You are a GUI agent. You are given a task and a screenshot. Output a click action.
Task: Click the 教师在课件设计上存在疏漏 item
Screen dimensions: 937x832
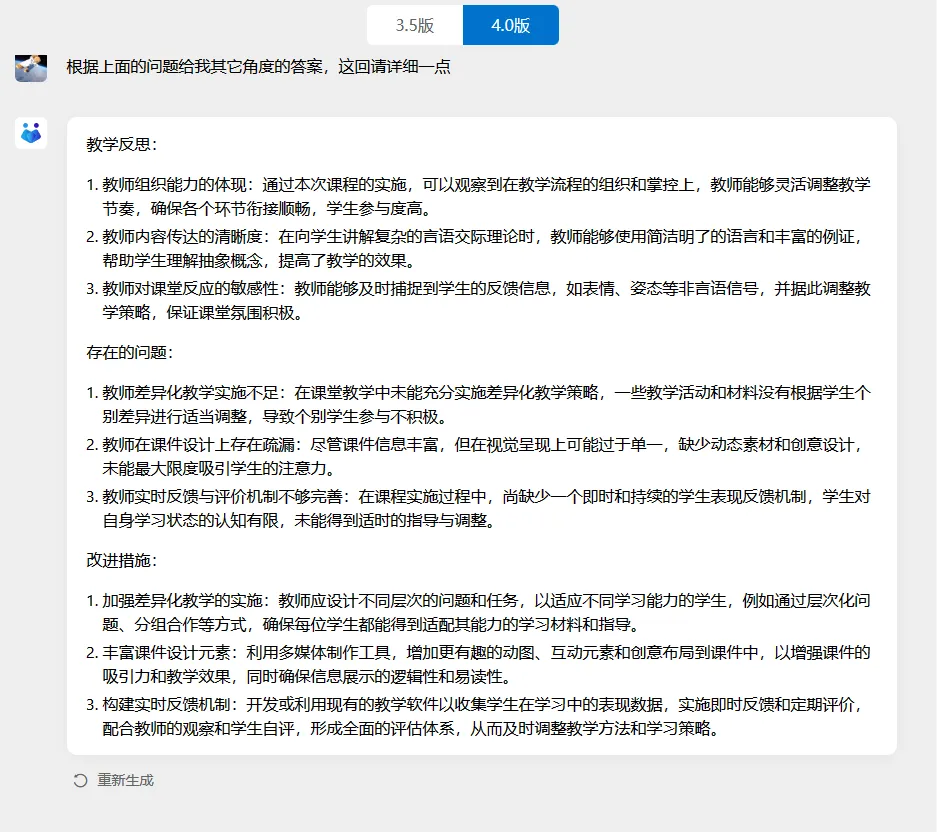[x=478, y=457]
